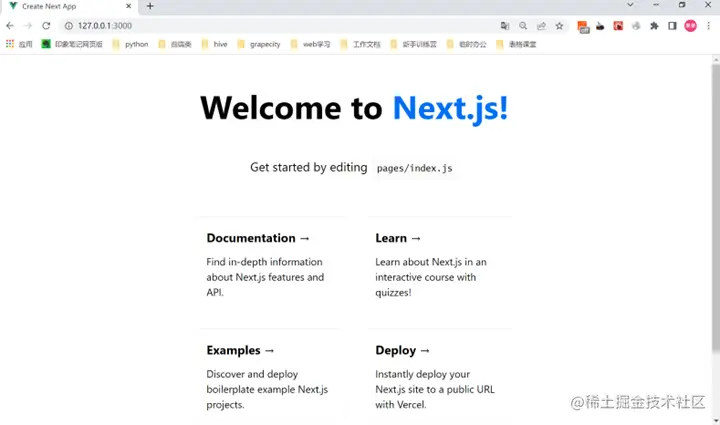Click the gray faded extension icon
The height and width of the screenshot is (425, 720).
tap(636, 26)
